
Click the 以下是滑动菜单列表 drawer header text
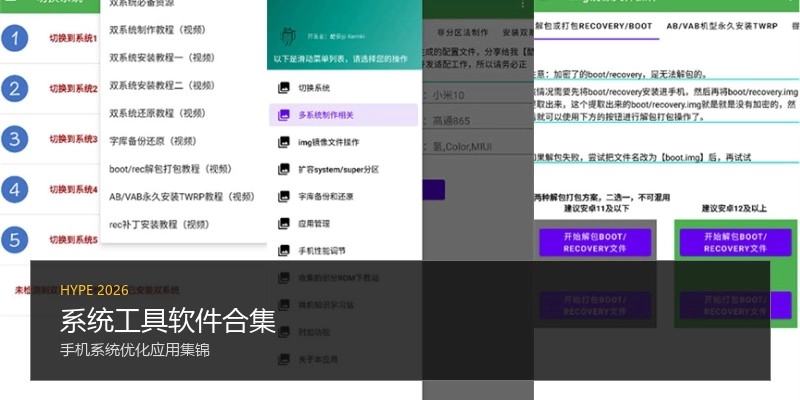pos(341,59)
